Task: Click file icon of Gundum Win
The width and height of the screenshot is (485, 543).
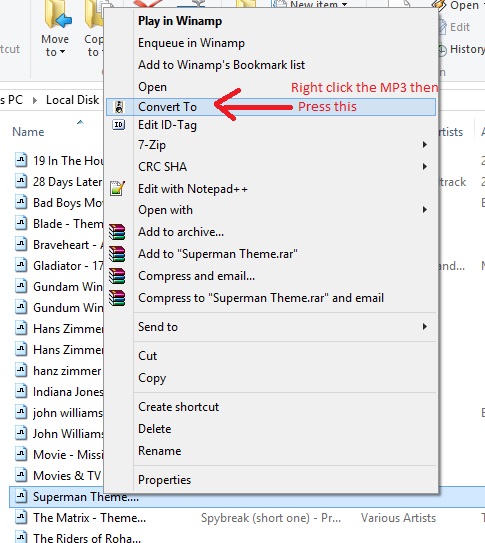Action: coord(21,307)
